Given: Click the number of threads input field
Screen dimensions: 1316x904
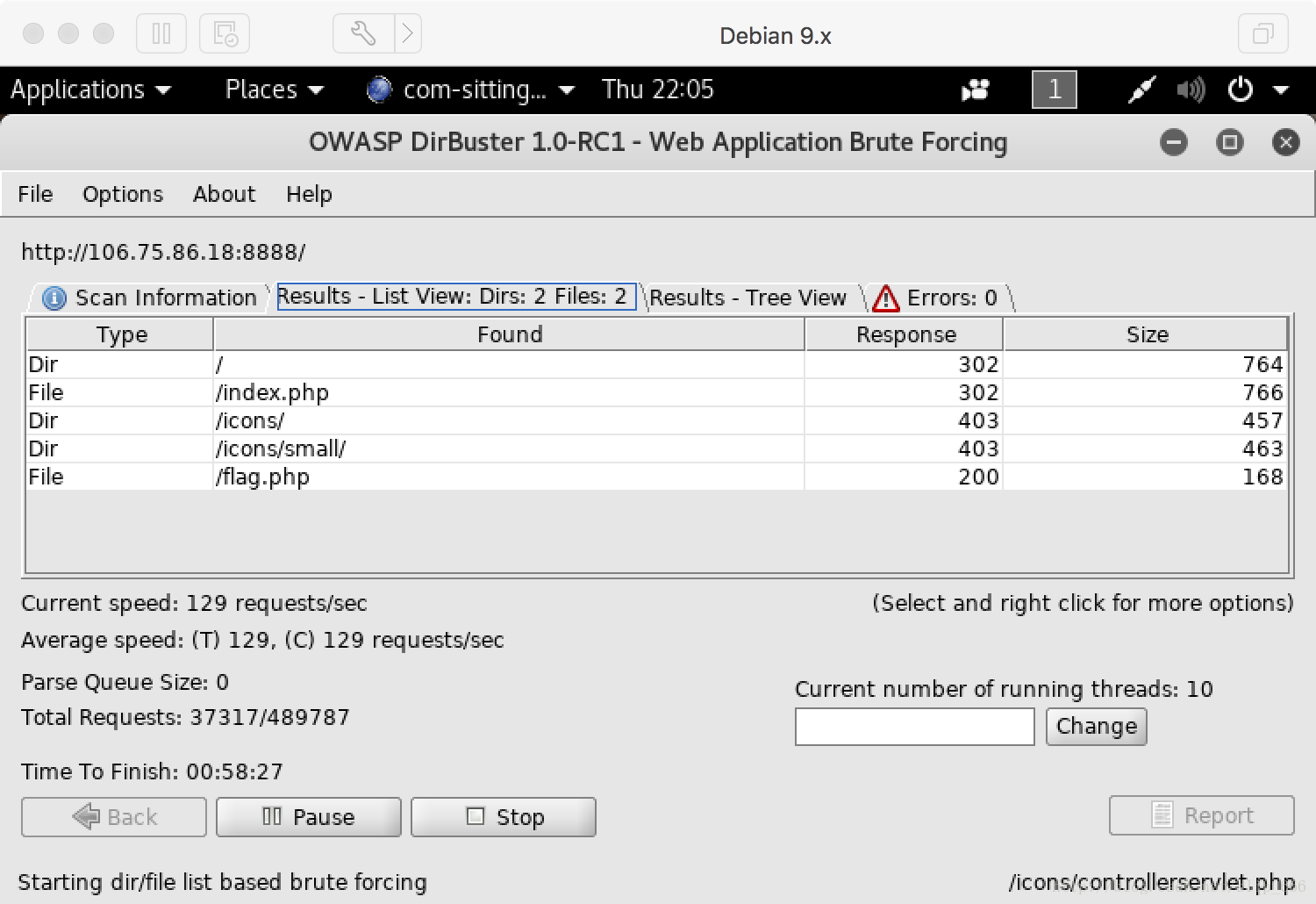Looking at the screenshot, I should click(x=915, y=727).
